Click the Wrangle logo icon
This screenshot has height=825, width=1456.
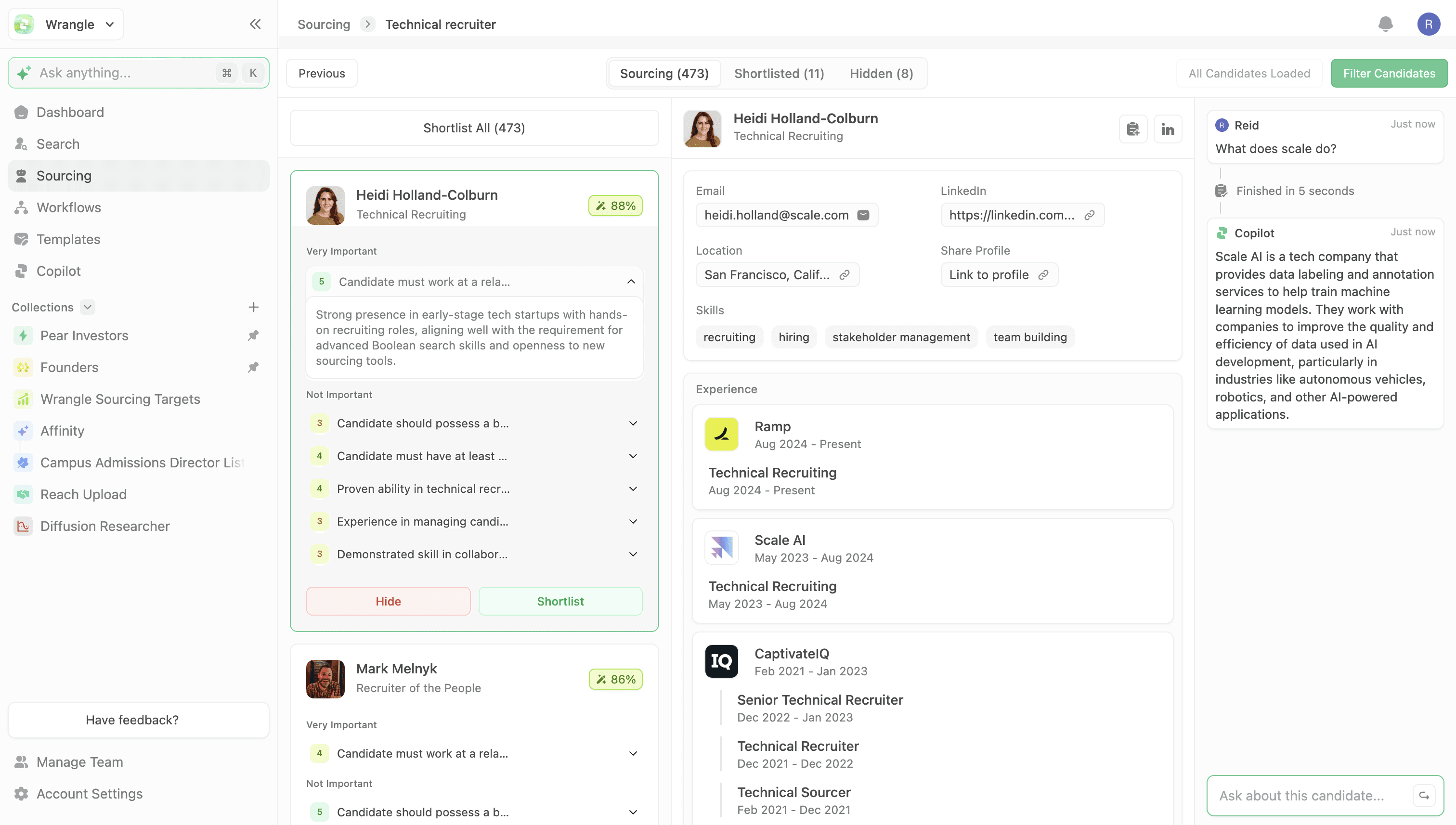pyautogui.click(x=24, y=24)
